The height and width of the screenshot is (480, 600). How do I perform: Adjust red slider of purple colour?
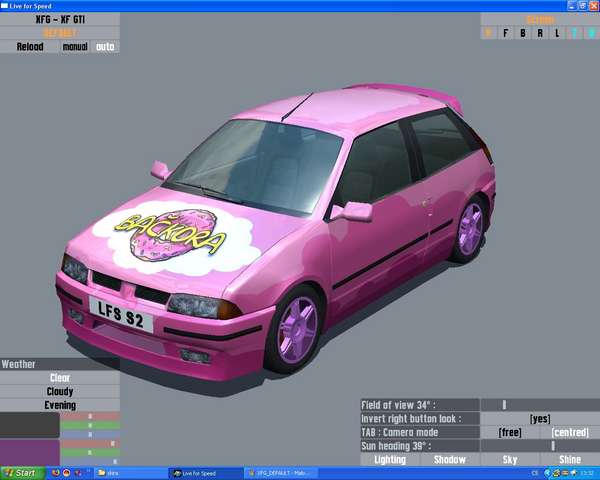tap(90, 443)
